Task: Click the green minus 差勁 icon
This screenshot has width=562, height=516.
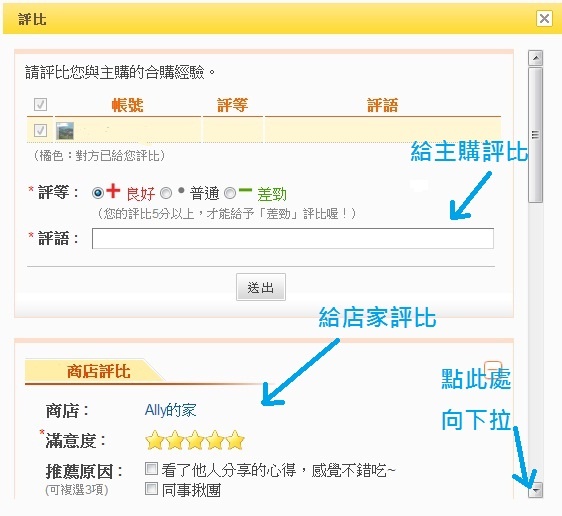Action: [245, 190]
